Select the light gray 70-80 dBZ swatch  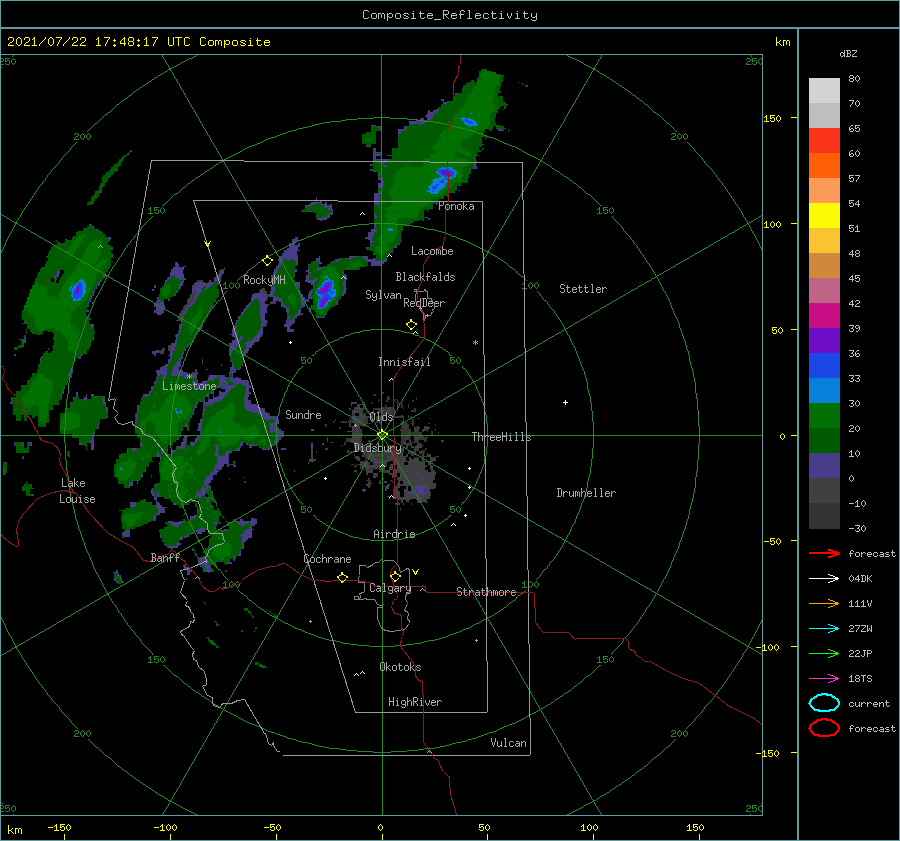(824, 91)
